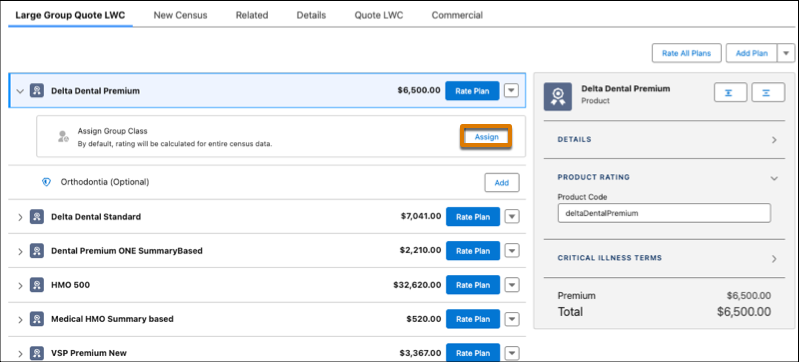Click the Orthodontia shield icon
The height and width of the screenshot is (362, 799).
click(46, 182)
